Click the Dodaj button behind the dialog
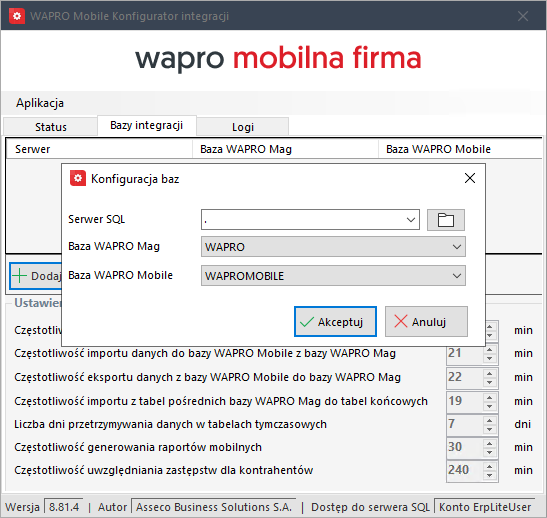This screenshot has height=518, width=547. point(36,276)
